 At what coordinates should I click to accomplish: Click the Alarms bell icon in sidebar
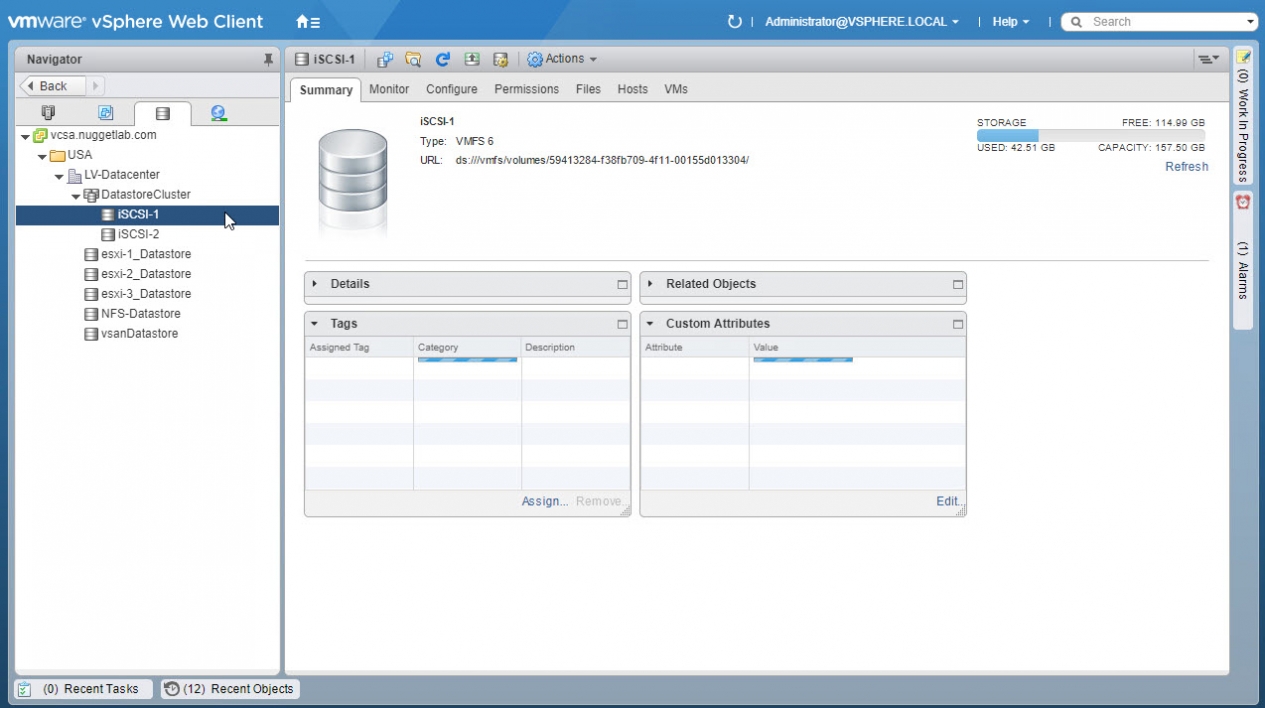point(1243,202)
